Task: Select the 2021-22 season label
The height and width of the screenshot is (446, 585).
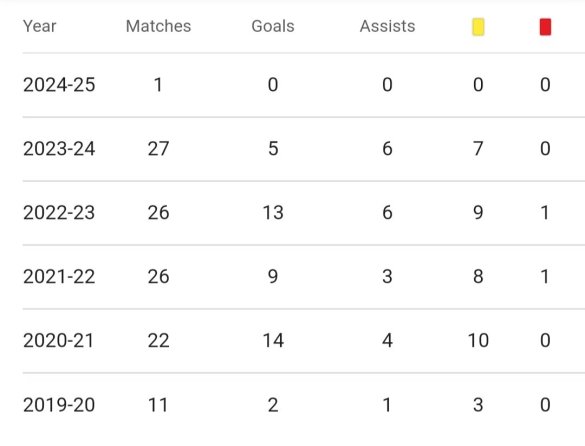Action: coord(59,277)
